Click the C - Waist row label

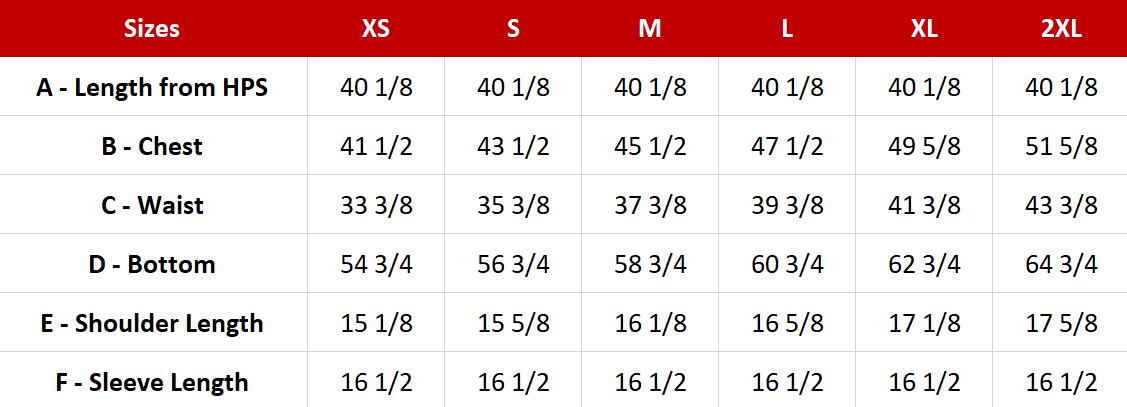[x=152, y=206]
